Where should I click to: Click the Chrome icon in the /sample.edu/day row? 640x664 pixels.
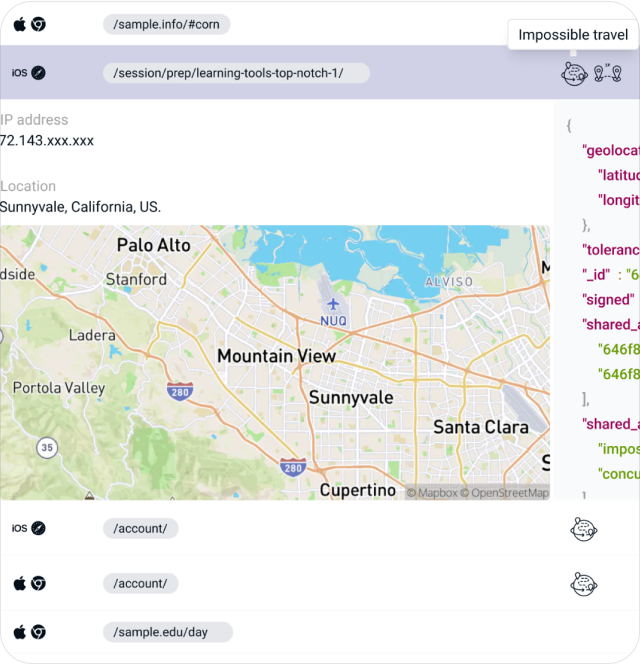(38, 632)
